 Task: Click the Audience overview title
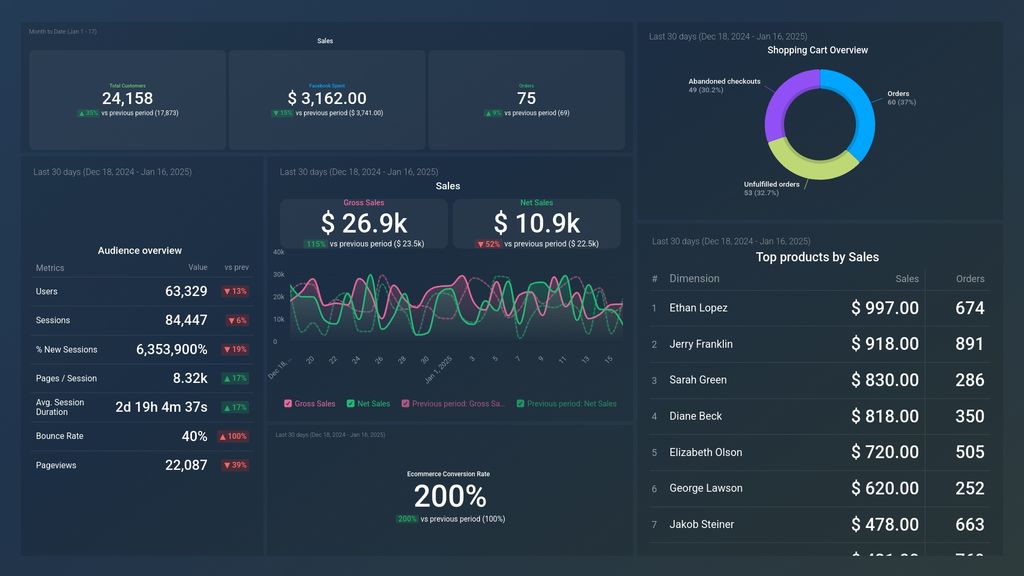coord(140,251)
